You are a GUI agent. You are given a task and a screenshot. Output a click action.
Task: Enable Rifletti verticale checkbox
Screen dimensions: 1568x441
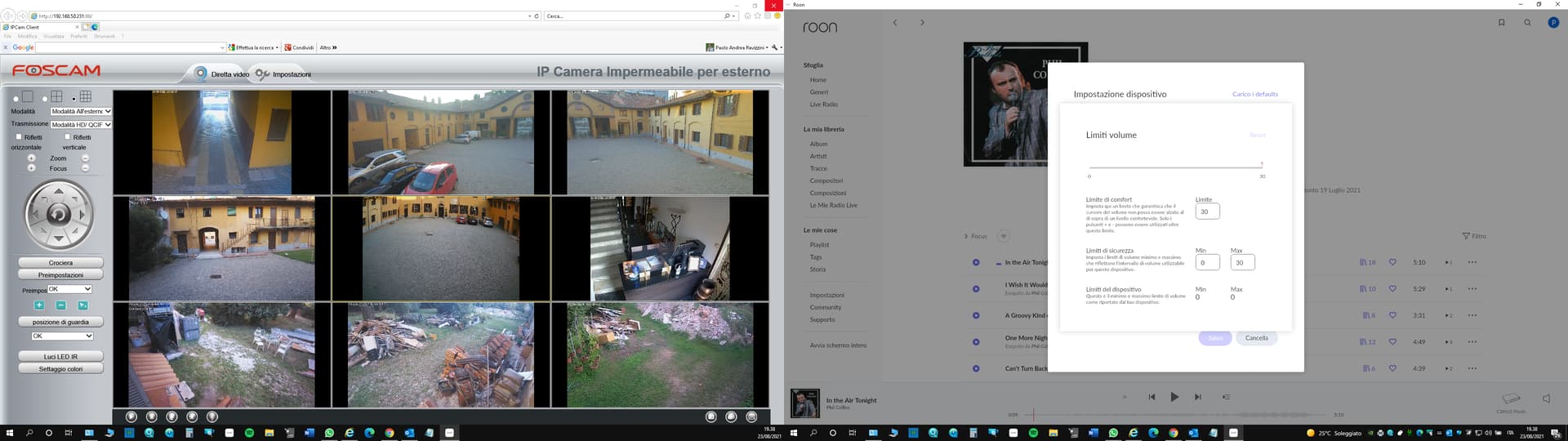(67, 137)
